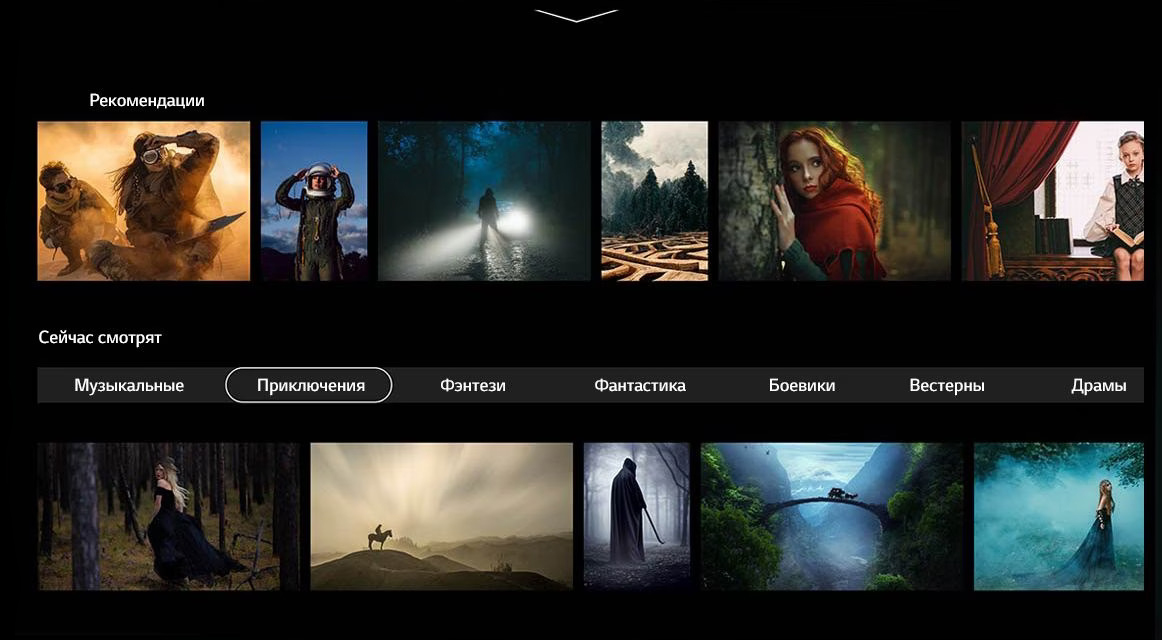Open the Фэнтези genre tab

473,385
